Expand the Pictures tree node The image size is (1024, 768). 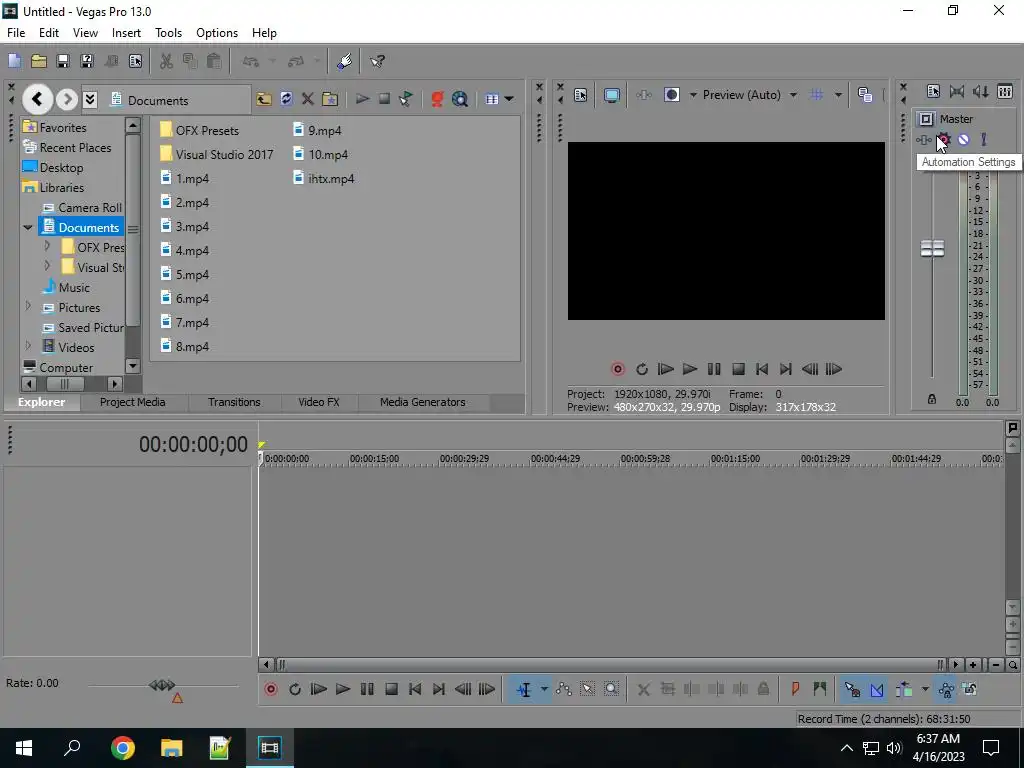point(28,306)
